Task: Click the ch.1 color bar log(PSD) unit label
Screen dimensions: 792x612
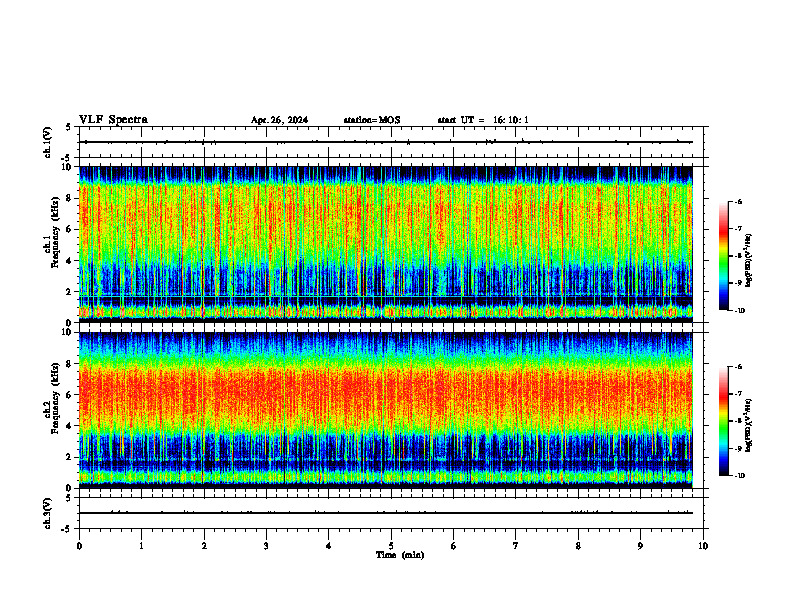Action: coord(749,261)
